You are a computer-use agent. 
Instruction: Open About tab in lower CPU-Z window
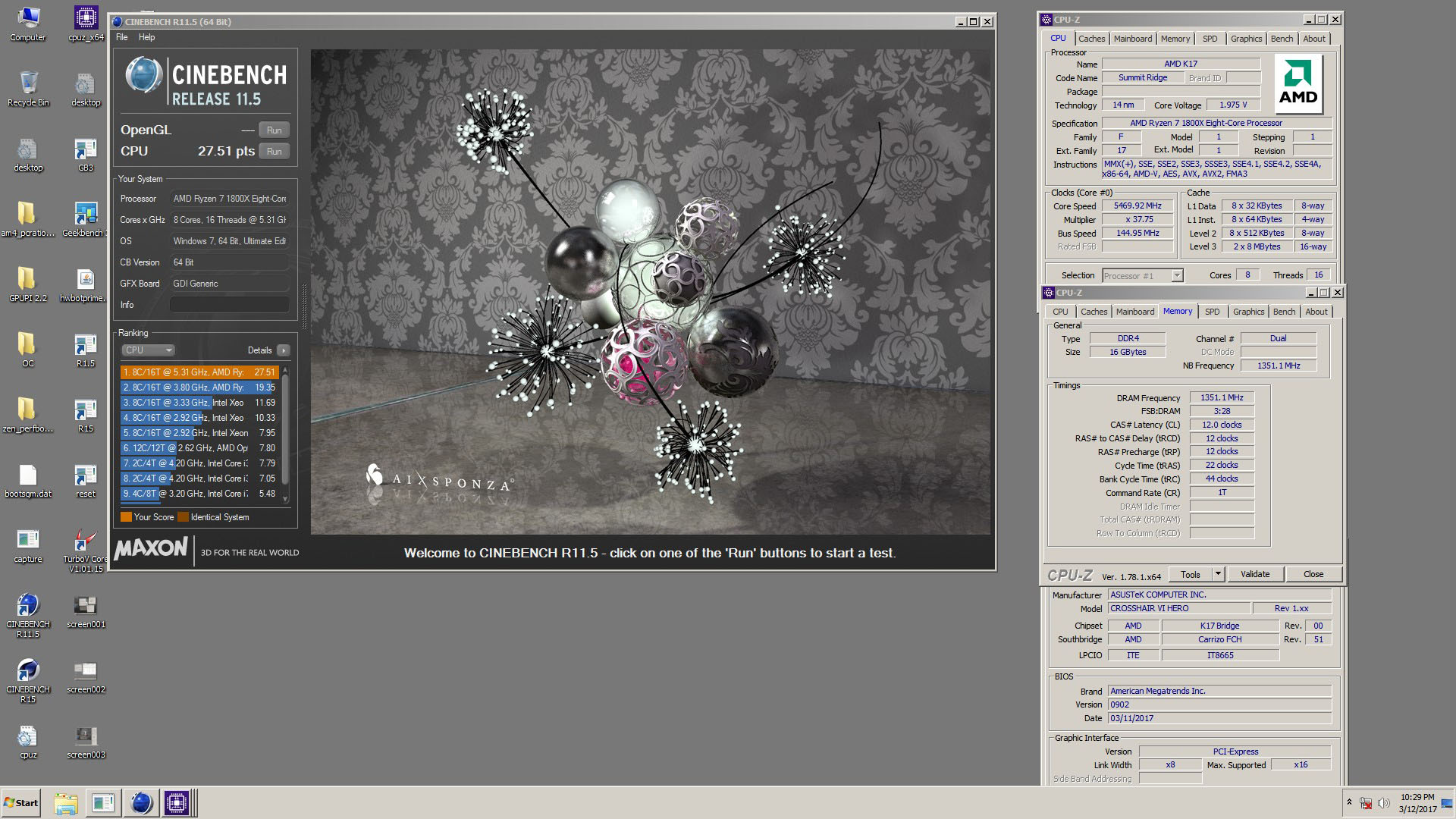1316,312
